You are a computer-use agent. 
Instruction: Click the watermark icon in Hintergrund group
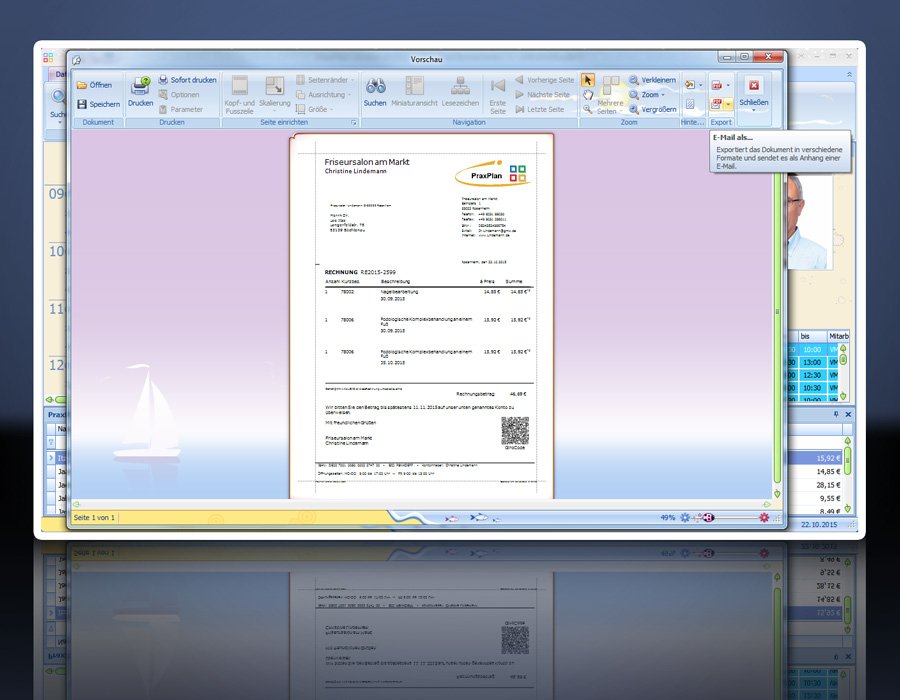click(x=690, y=104)
